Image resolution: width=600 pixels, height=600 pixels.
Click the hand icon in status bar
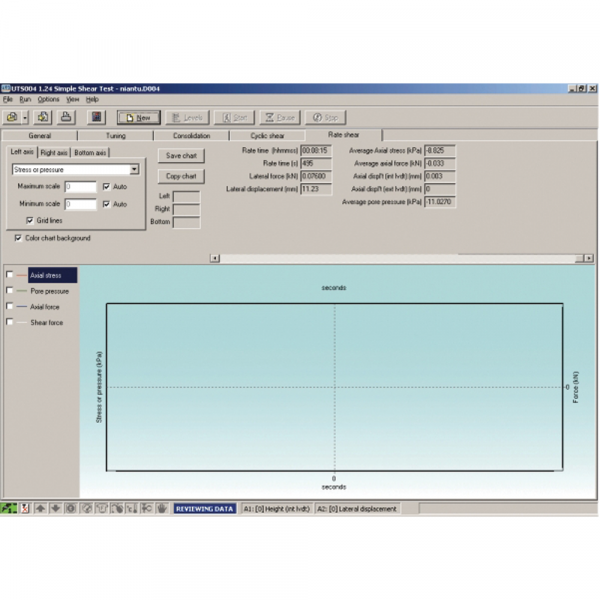pyautogui.click(x=161, y=508)
